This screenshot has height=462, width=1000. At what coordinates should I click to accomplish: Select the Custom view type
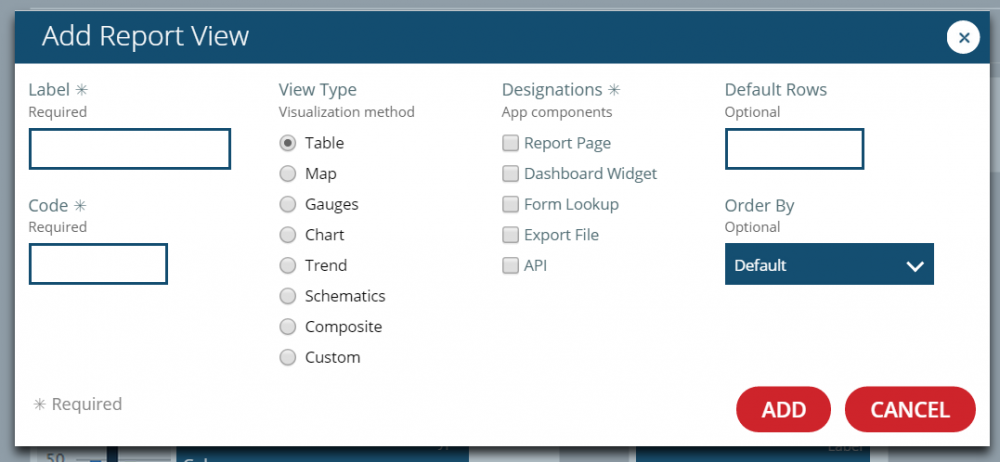tap(288, 357)
